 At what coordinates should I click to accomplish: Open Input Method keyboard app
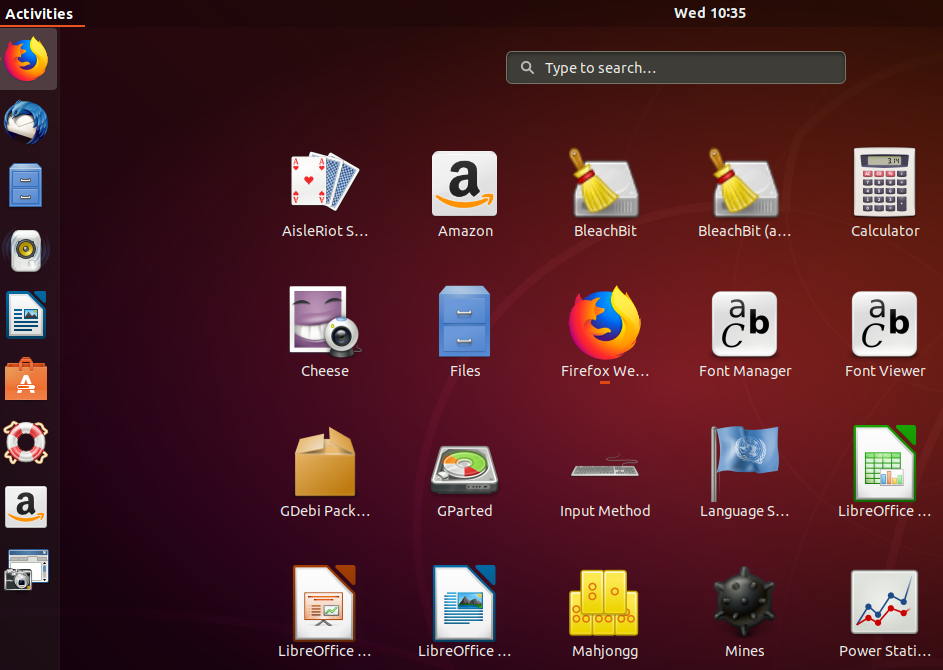coord(605,484)
